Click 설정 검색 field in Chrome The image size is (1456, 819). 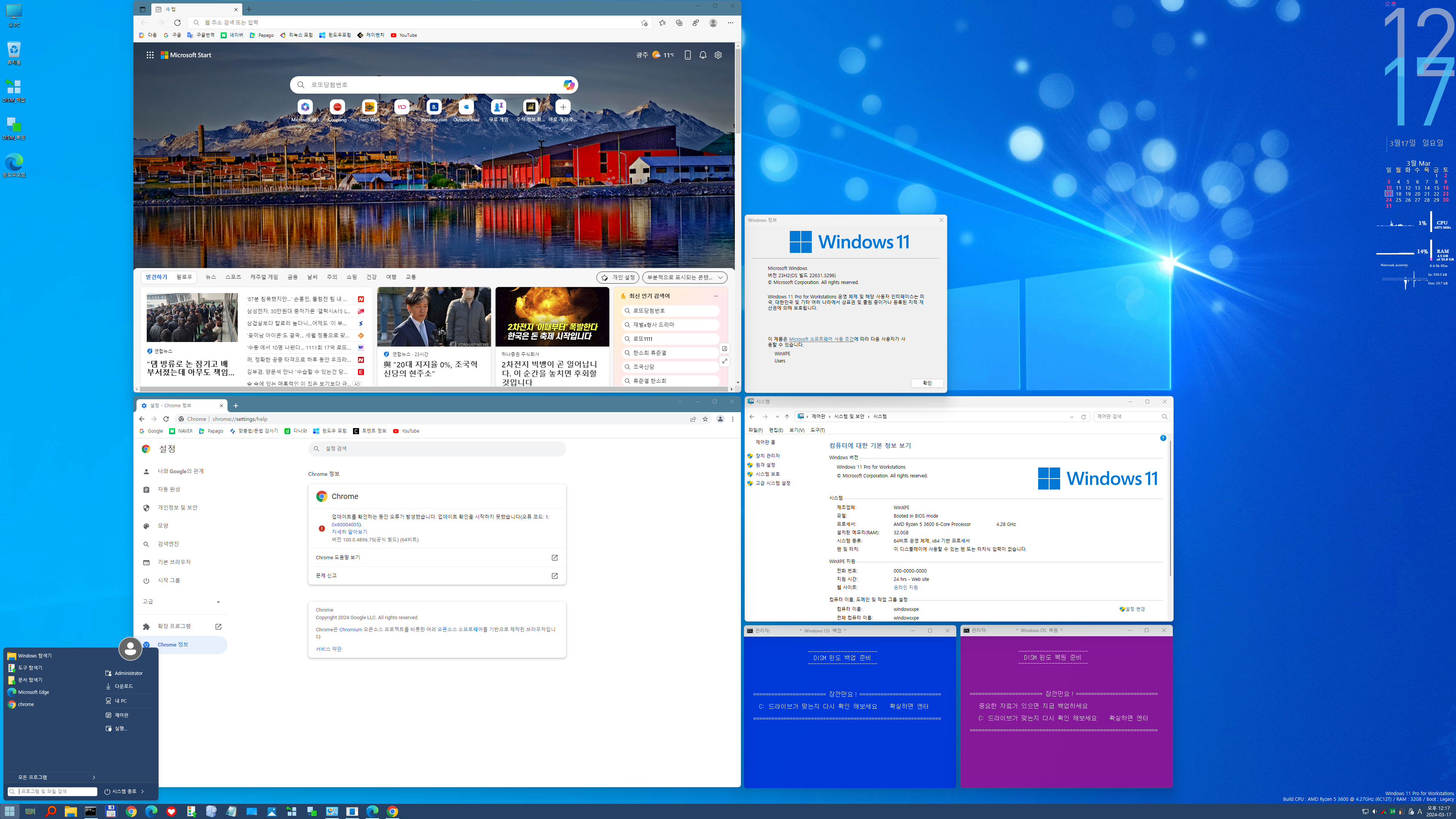tap(437, 449)
